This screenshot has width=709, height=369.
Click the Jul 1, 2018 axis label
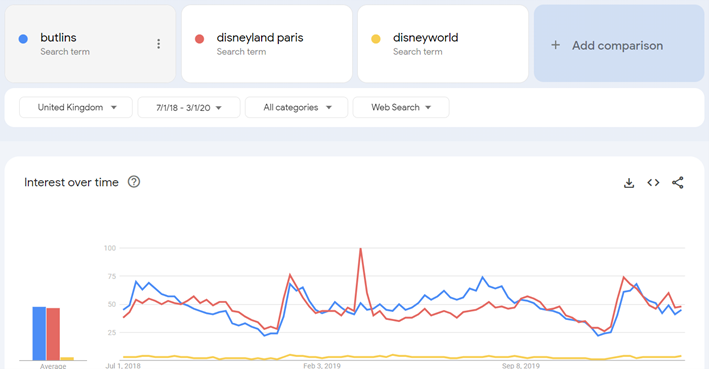[123, 365]
